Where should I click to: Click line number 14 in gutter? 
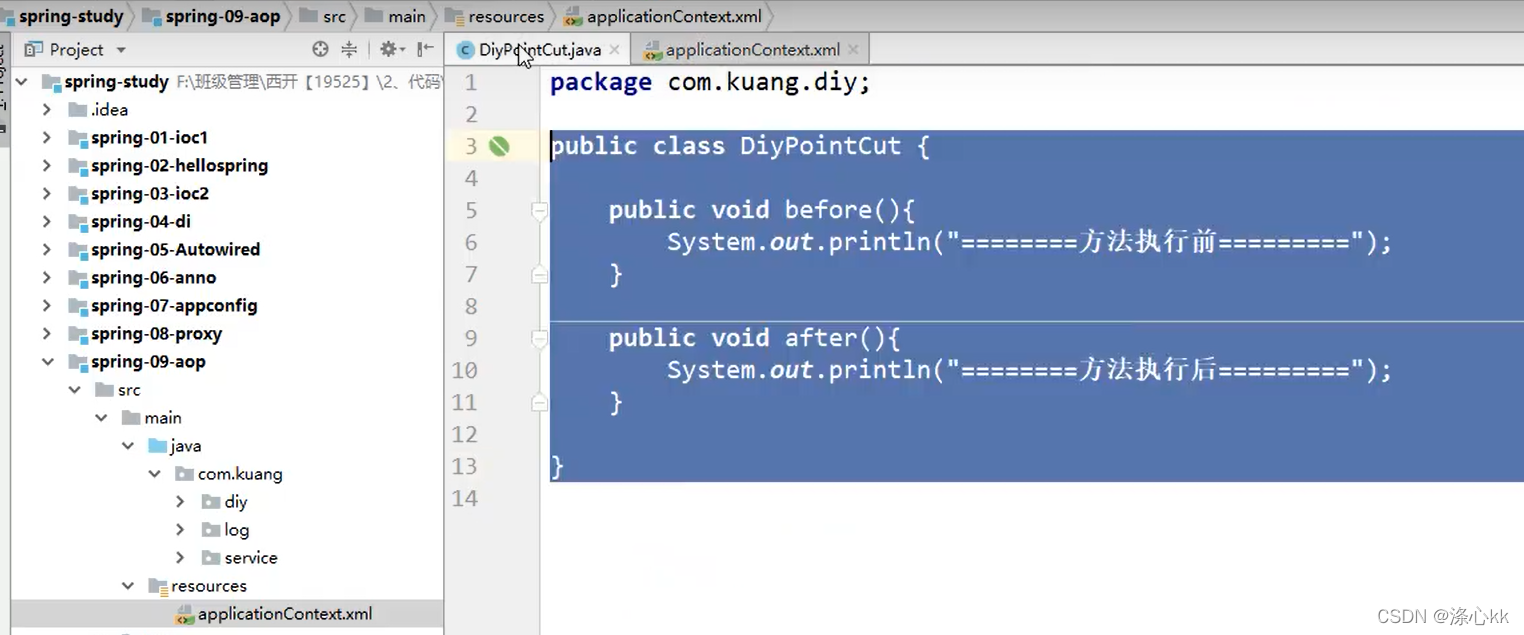(x=465, y=498)
